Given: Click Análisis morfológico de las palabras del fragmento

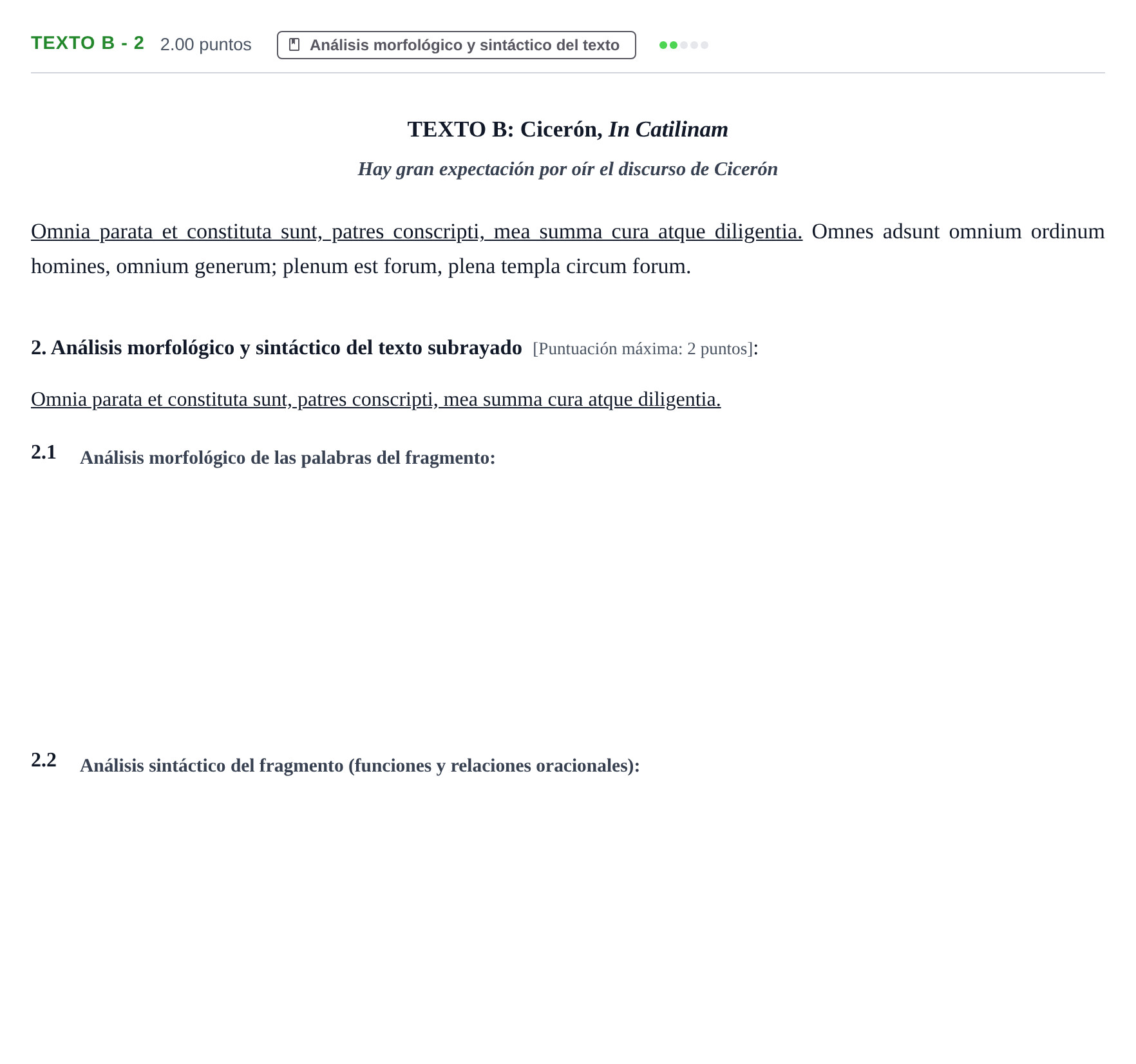Looking at the screenshot, I should [x=287, y=458].
